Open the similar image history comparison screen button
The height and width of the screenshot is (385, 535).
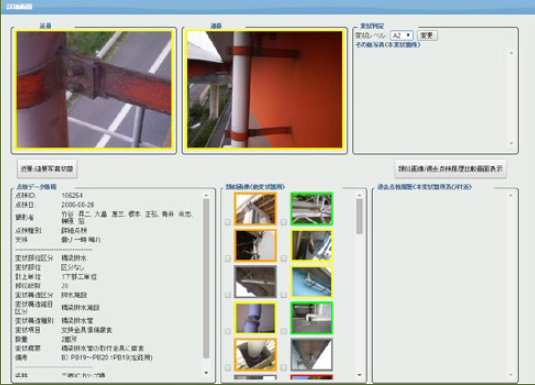pos(450,169)
